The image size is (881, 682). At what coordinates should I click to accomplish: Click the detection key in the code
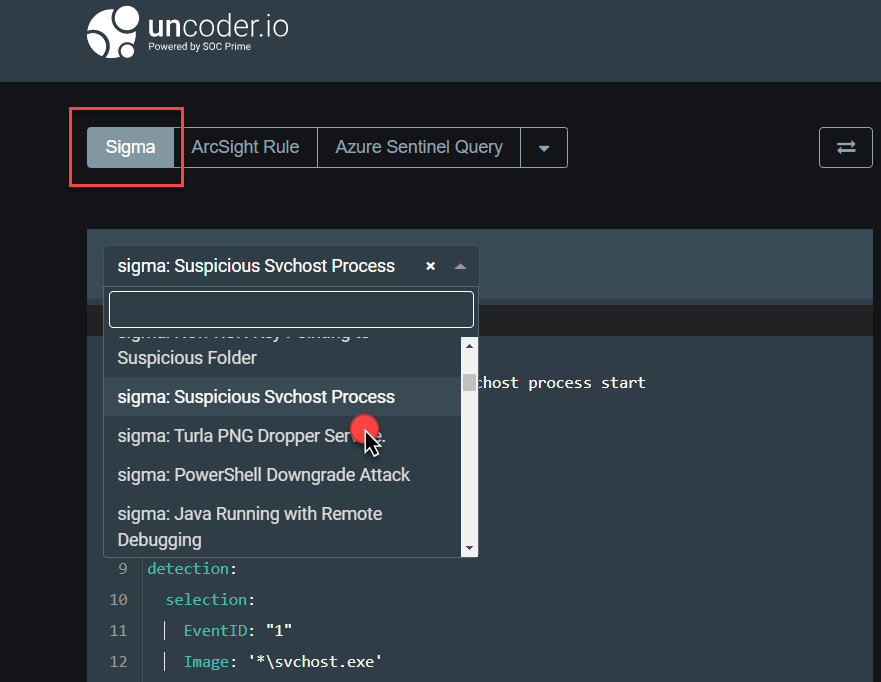pyautogui.click(x=188, y=569)
